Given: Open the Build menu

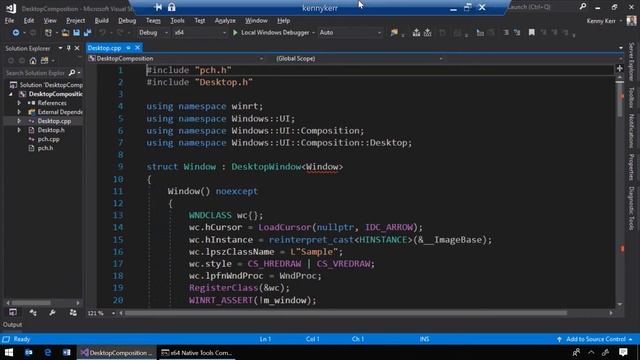Looking at the screenshot, I should click(x=101, y=20).
